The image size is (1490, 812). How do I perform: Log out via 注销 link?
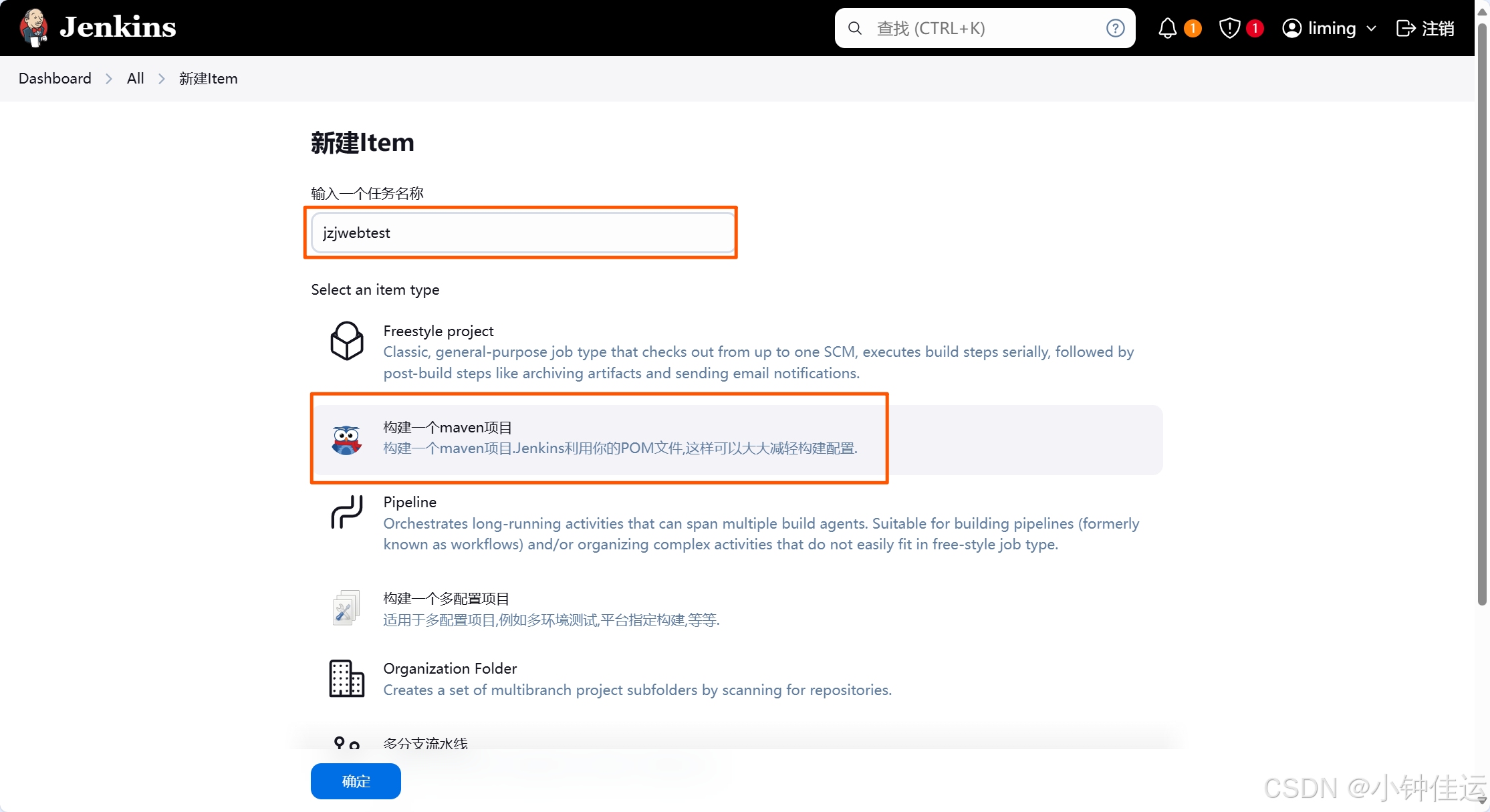coord(1438,28)
